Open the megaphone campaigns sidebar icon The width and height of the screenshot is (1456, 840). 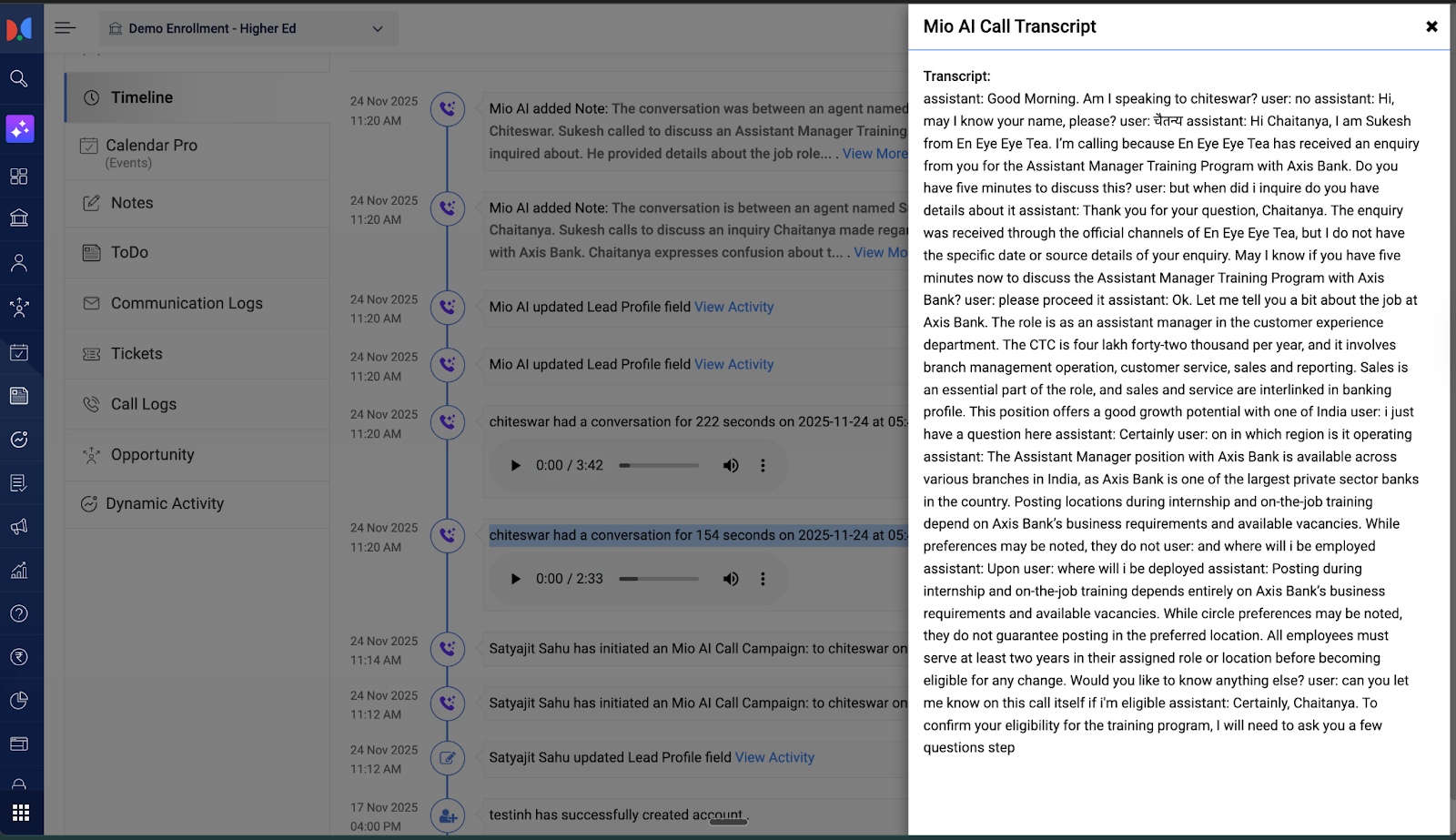[19, 527]
